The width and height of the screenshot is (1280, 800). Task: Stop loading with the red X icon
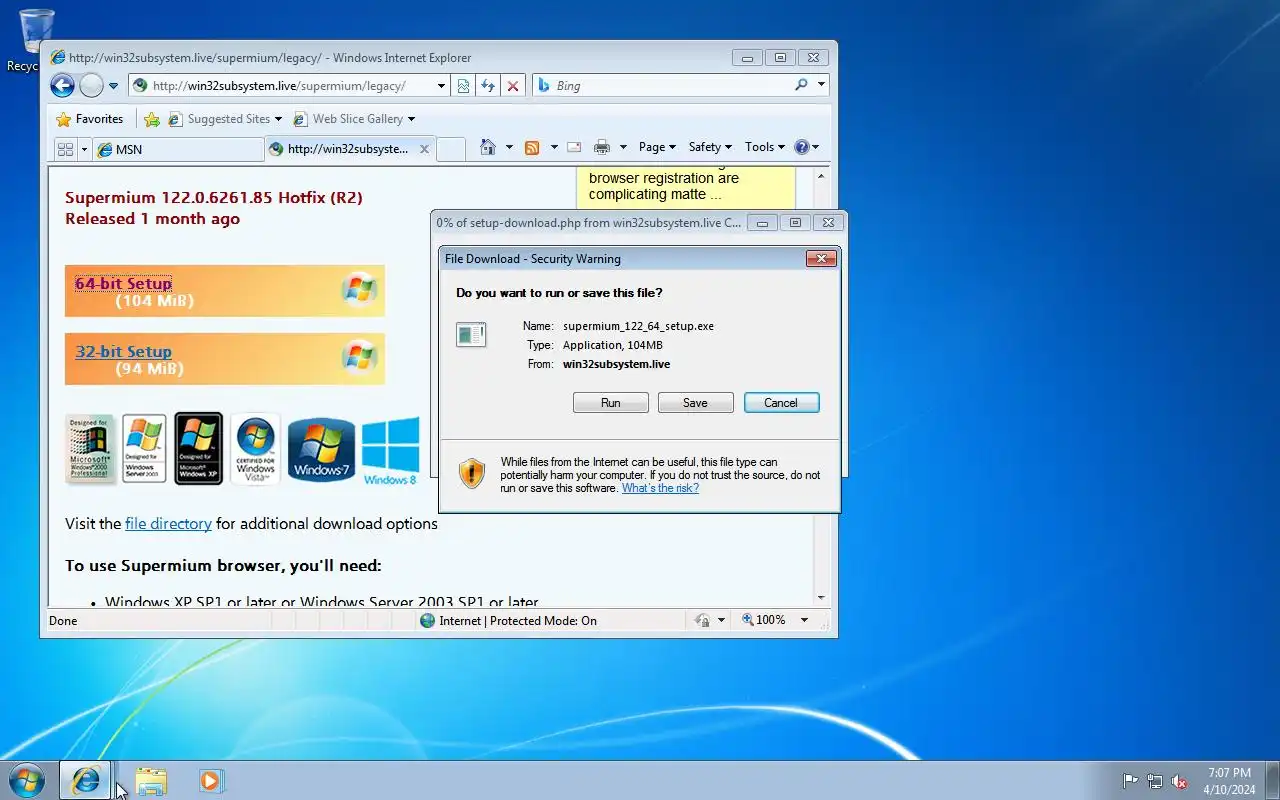(x=513, y=86)
